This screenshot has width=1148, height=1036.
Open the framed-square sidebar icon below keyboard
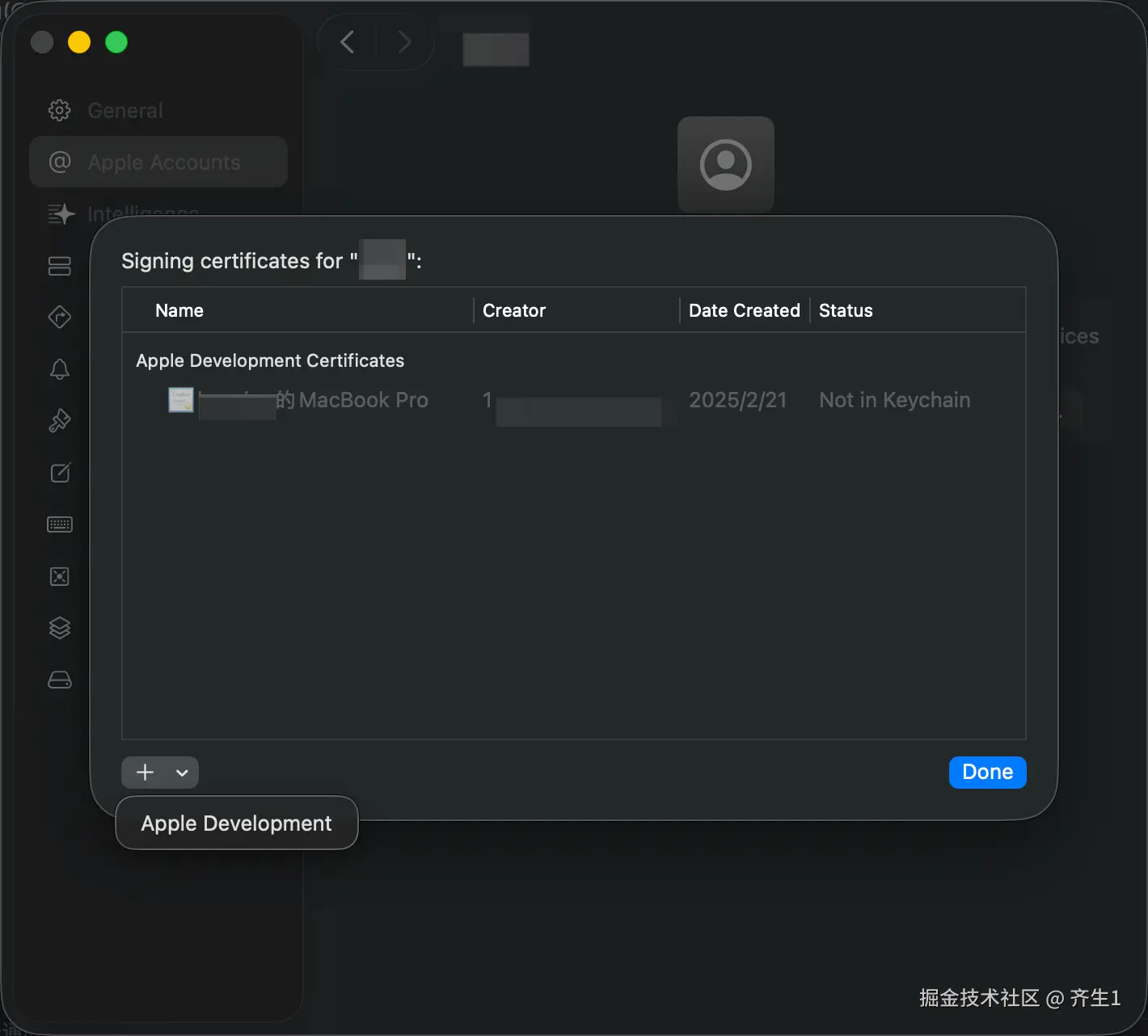point(60,576)
